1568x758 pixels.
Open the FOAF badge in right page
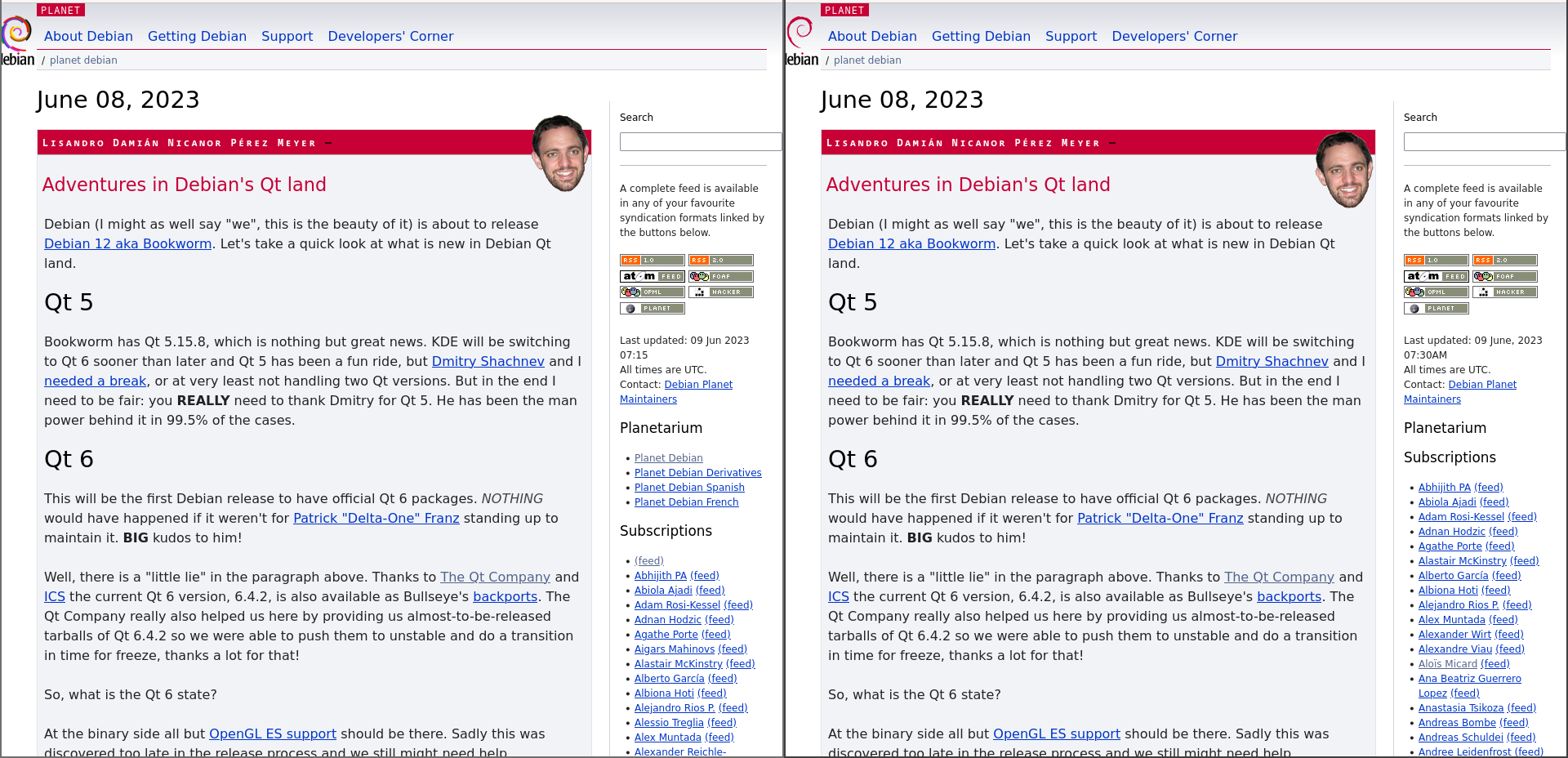[1504, 276]
